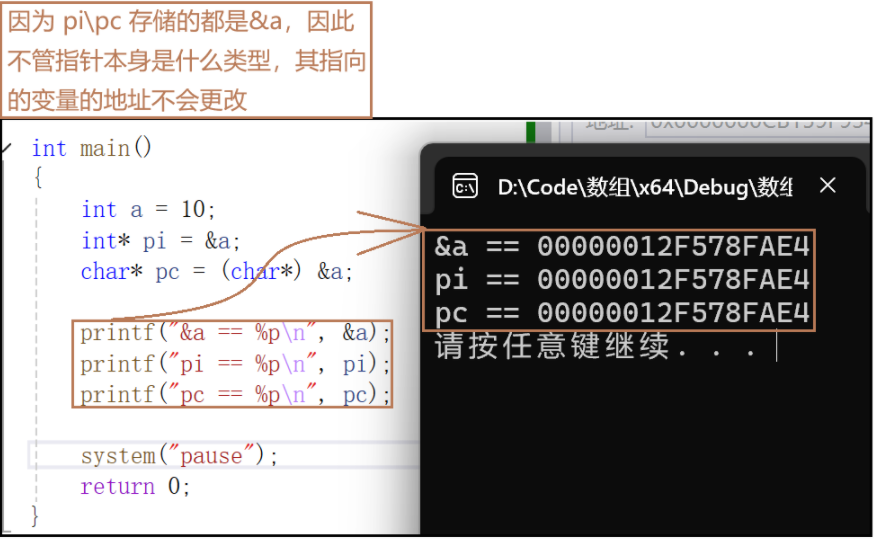Click the printf line printing pi
The height and width of the screenshot is (544, 880).
(235, 365)
